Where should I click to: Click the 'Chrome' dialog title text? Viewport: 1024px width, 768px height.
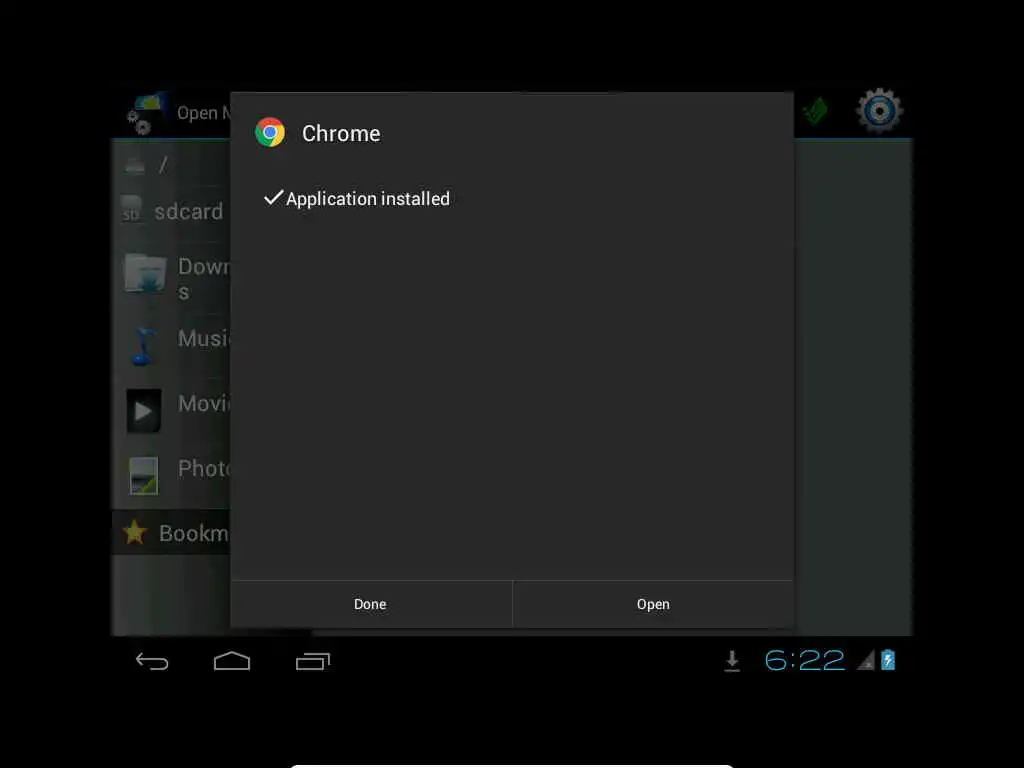pos(341,133)
